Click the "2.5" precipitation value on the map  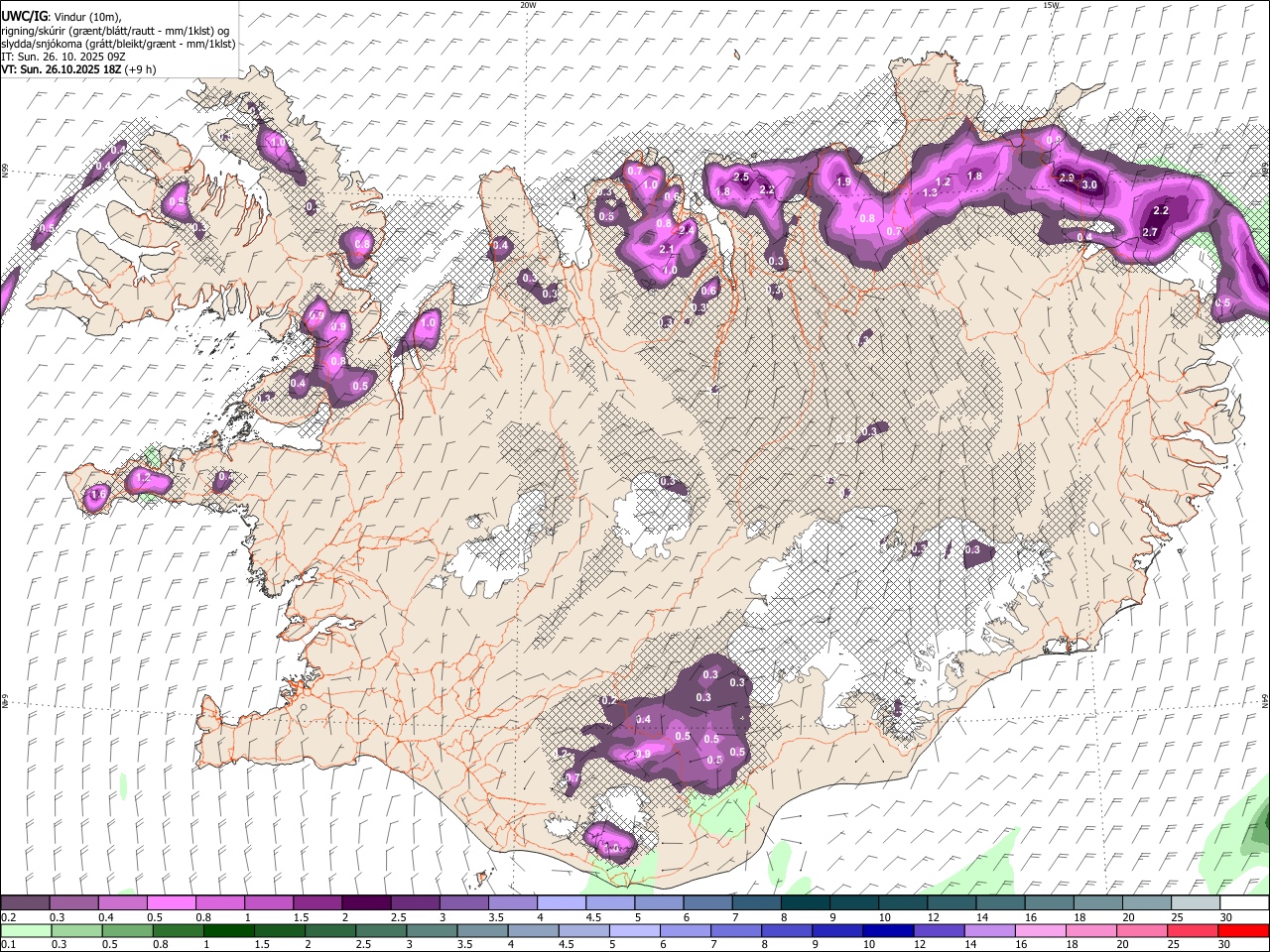click(740, 177)
